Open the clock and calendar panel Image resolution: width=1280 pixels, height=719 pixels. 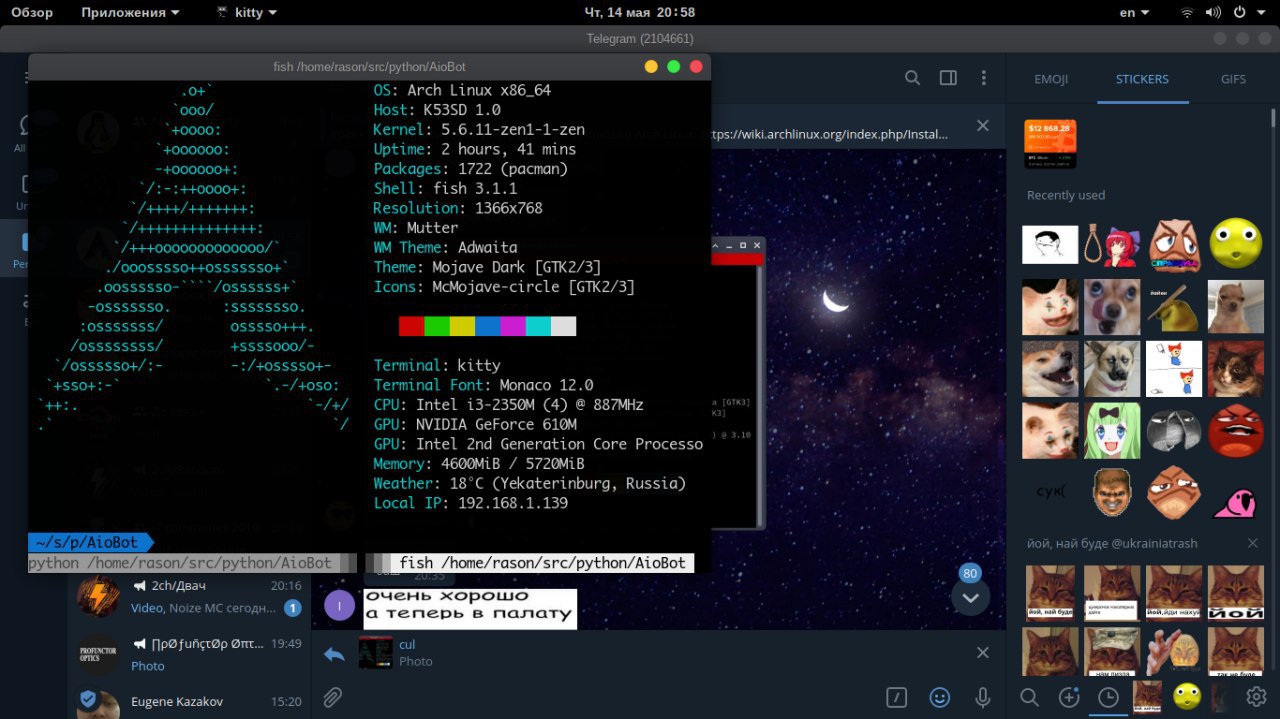coord(639,12)
